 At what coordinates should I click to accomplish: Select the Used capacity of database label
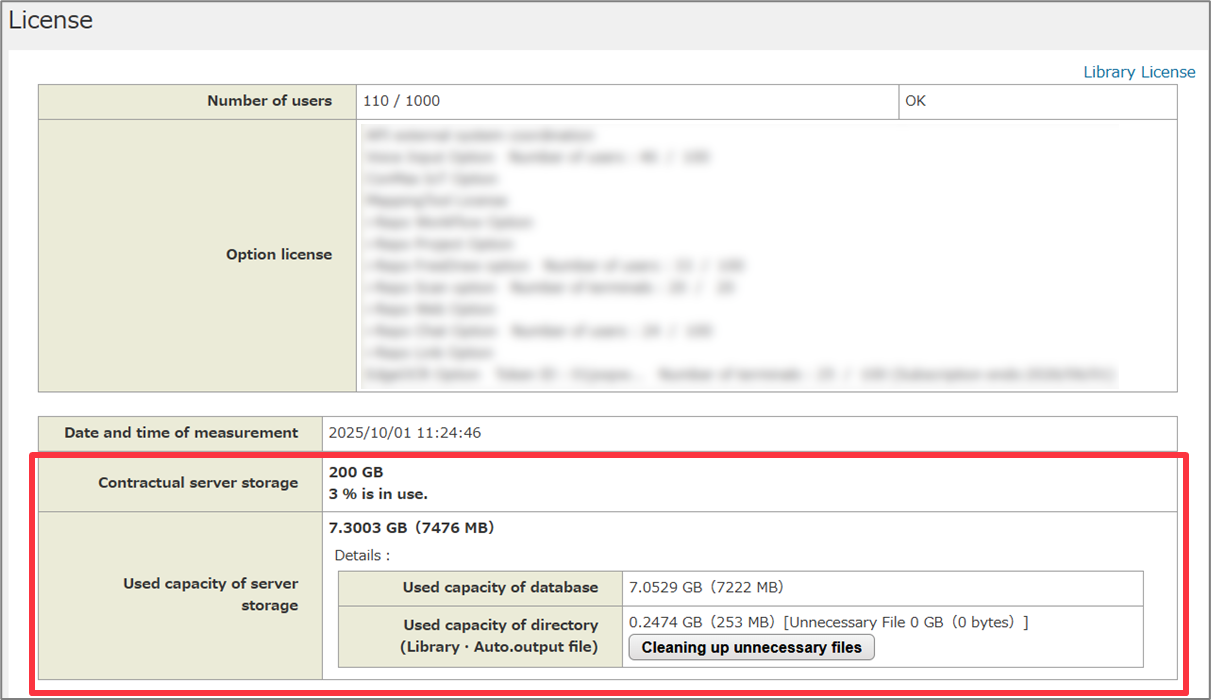(x=500, y=588)
